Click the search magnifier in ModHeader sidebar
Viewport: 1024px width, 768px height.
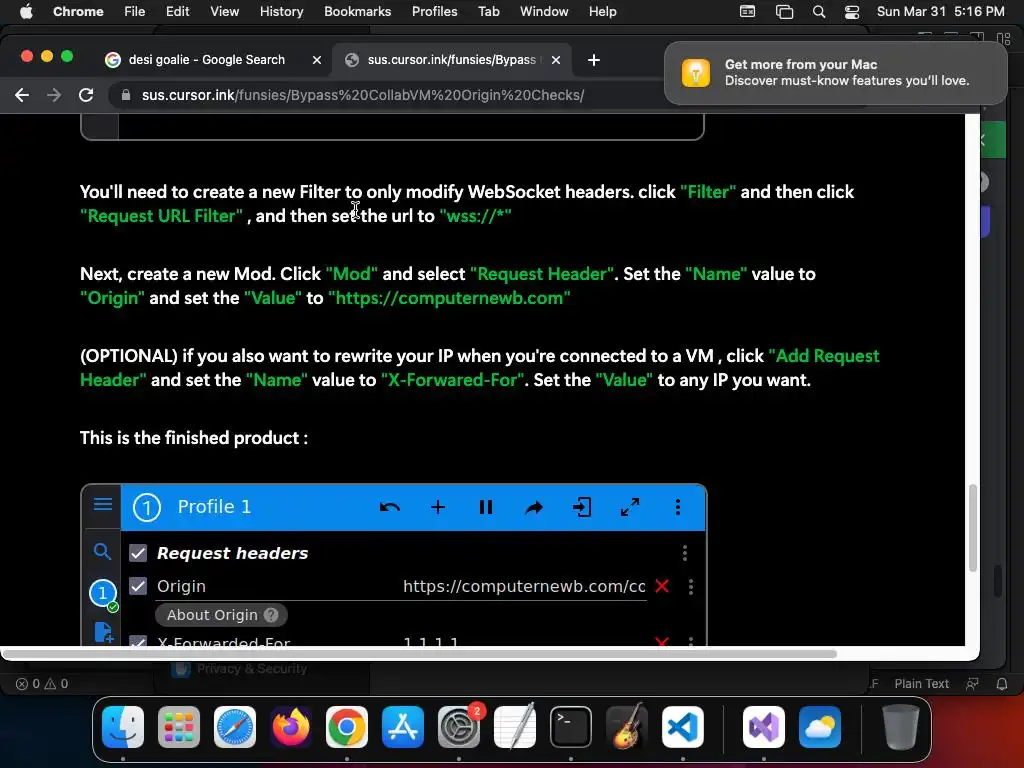point(102,552)
